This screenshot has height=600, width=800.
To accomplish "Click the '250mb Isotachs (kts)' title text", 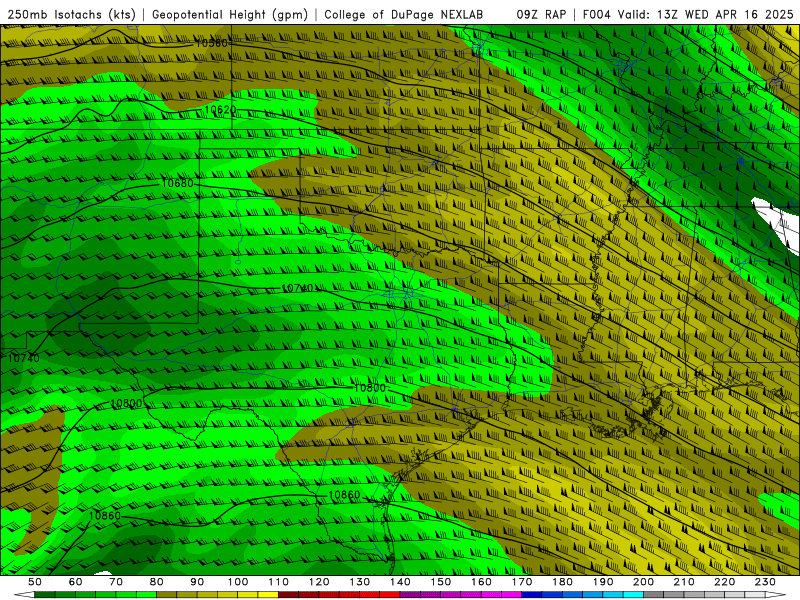I will pyautogui.click(x=71, y=15).
